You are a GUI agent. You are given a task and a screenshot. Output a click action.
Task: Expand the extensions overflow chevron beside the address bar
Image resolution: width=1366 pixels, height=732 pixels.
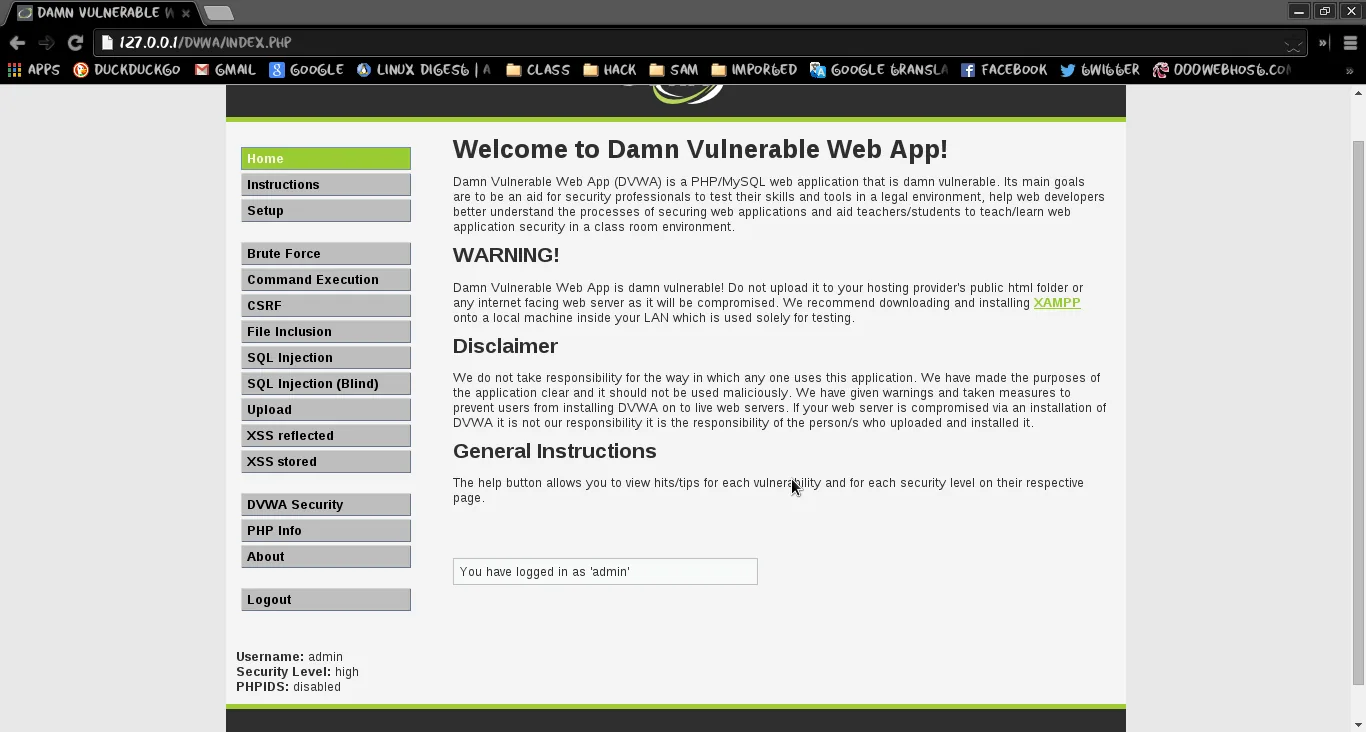point(1323,43)
